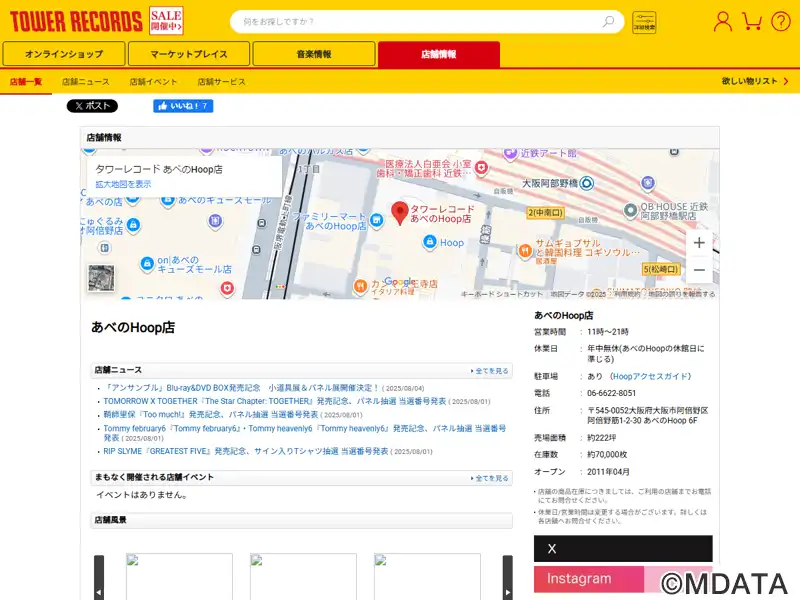This screenshot has height=600, width=800.
Task: Open the detailed search icon
Action: [x=644, y=22]
